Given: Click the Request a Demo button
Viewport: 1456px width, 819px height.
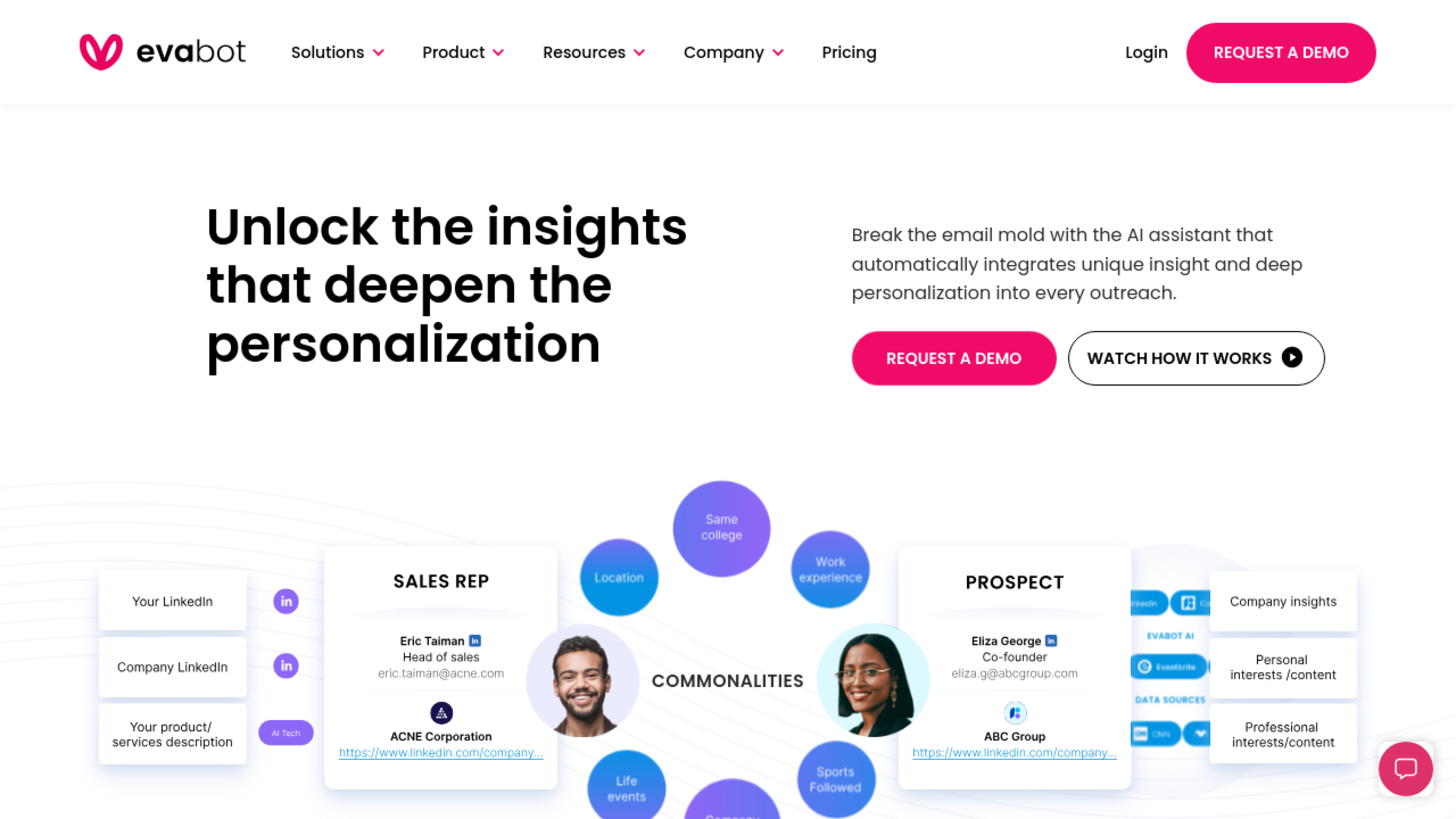Looking at the screenshot, I should tap(953, 358).
